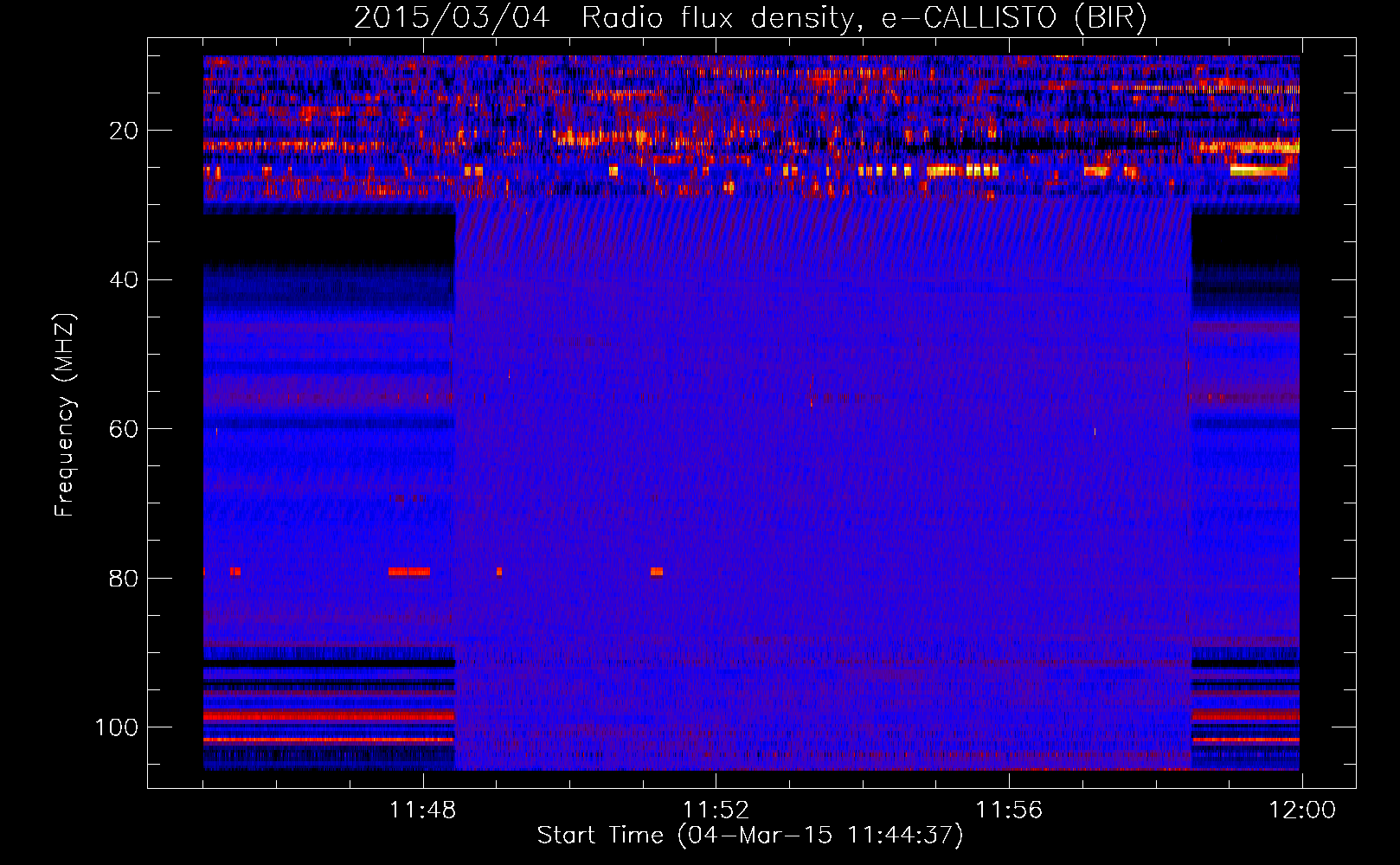Click the '100' frequency tick label
The image size is (1400, 865).
pyautogui.click(x=117, y=727)
